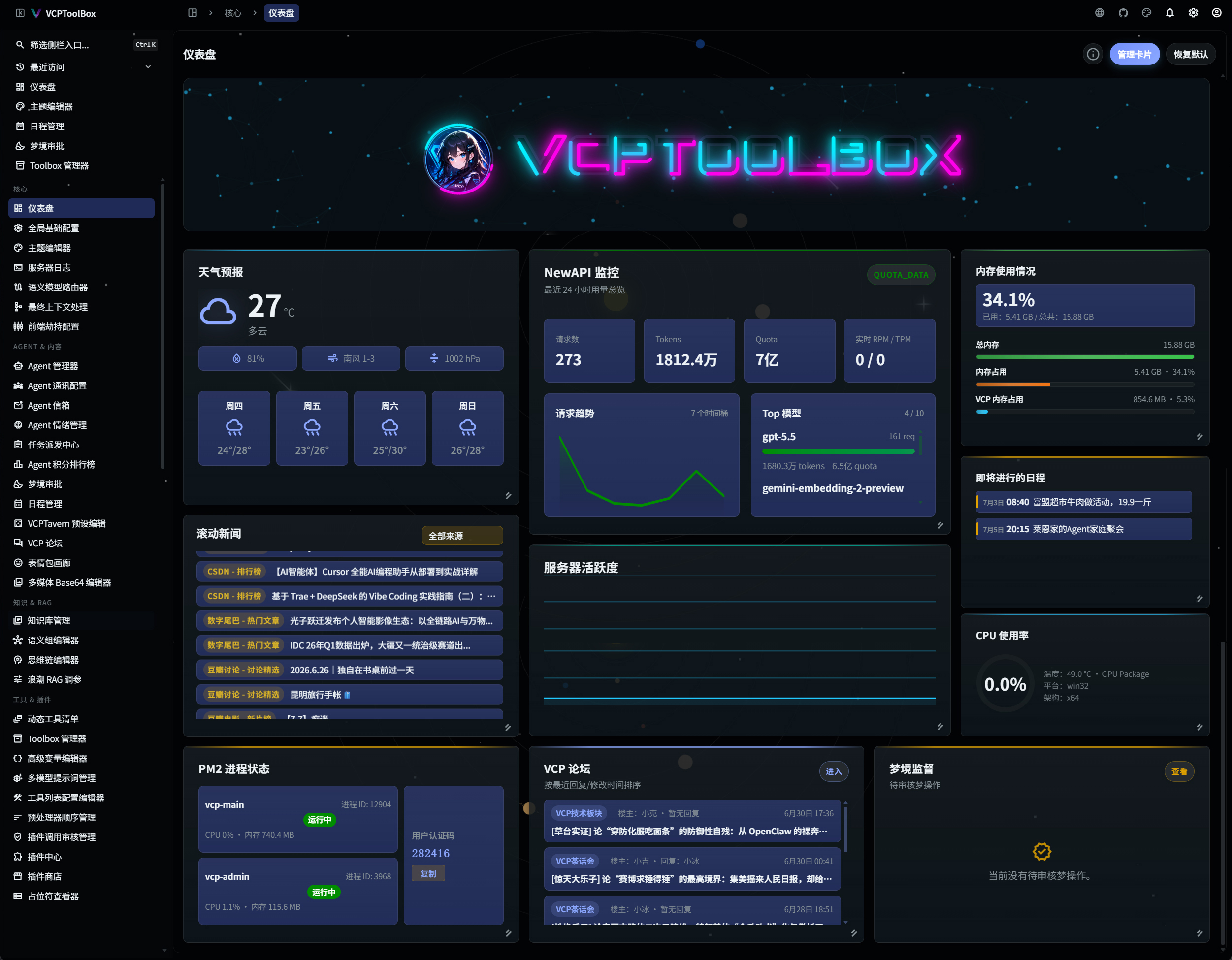Select schedule entry 富盟超市牛肉做活动

1084,502
